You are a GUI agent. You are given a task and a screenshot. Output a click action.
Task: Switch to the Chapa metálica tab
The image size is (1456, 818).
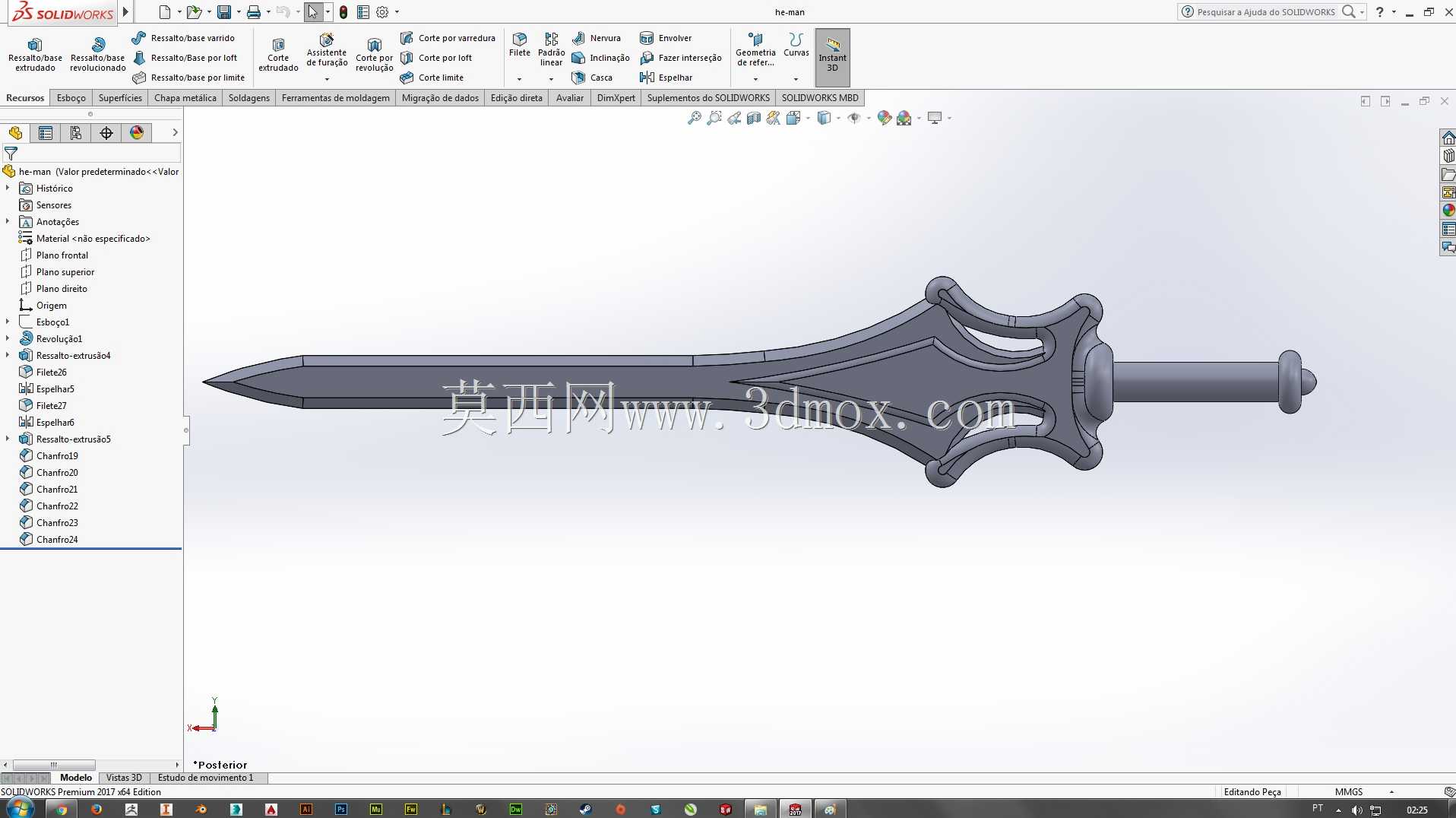point(185,97)
